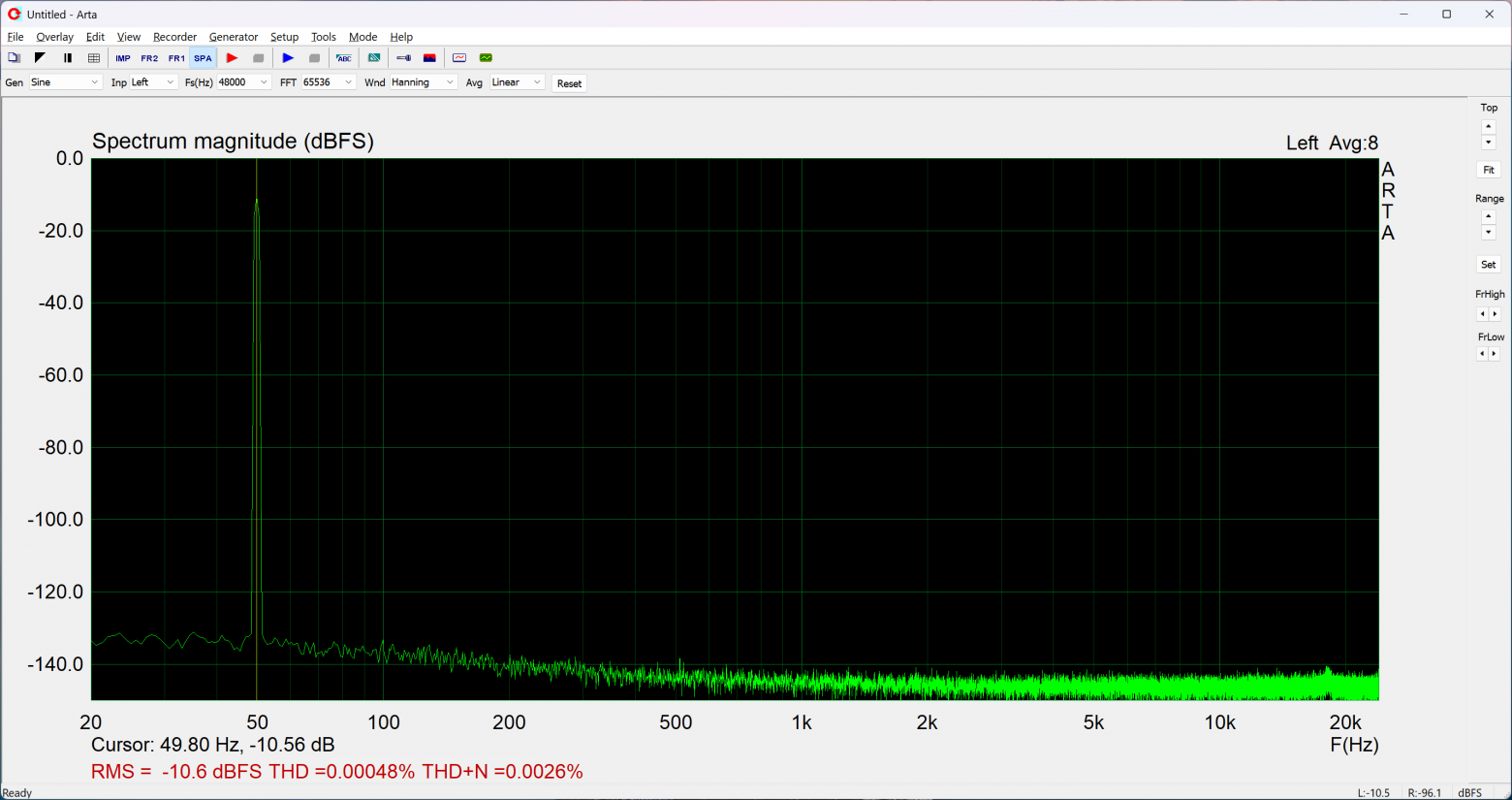Viewport: 1512px width, 800px height.
Task: Click the ABC text label toolbar icon
Action: (344, 58)
